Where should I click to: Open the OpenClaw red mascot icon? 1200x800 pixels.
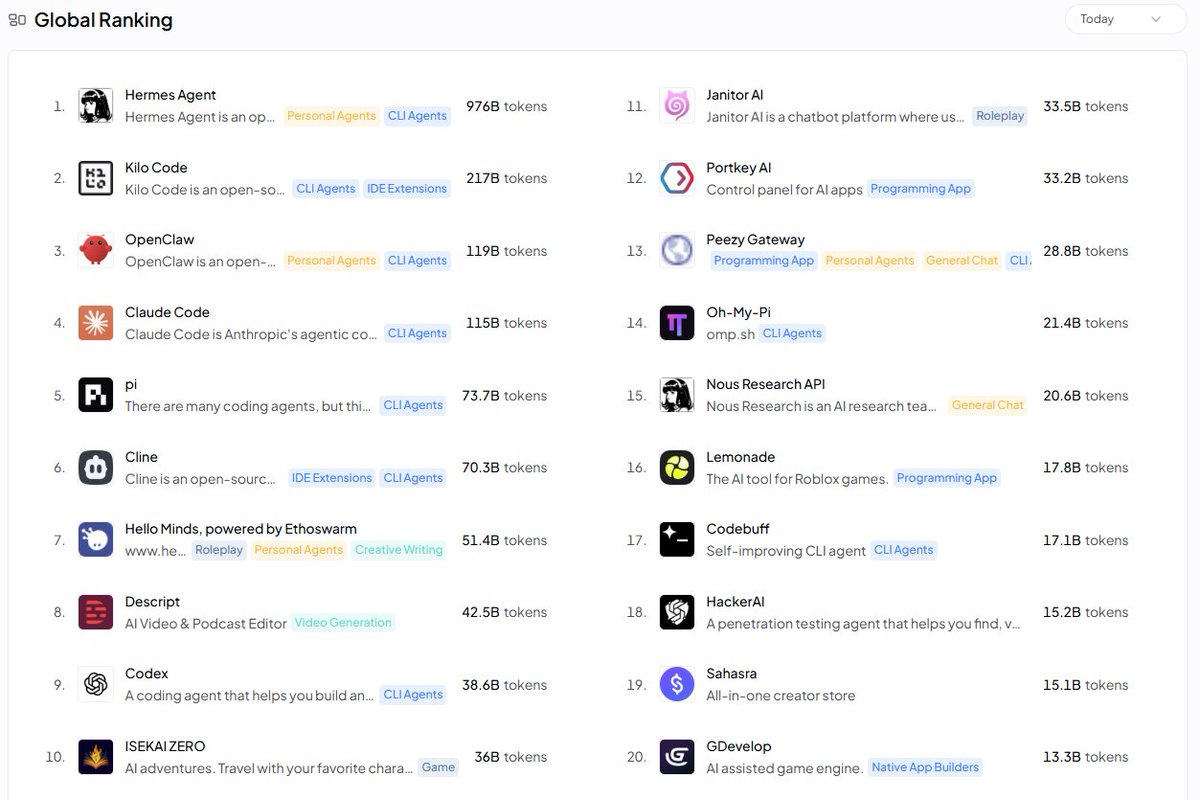96,250
